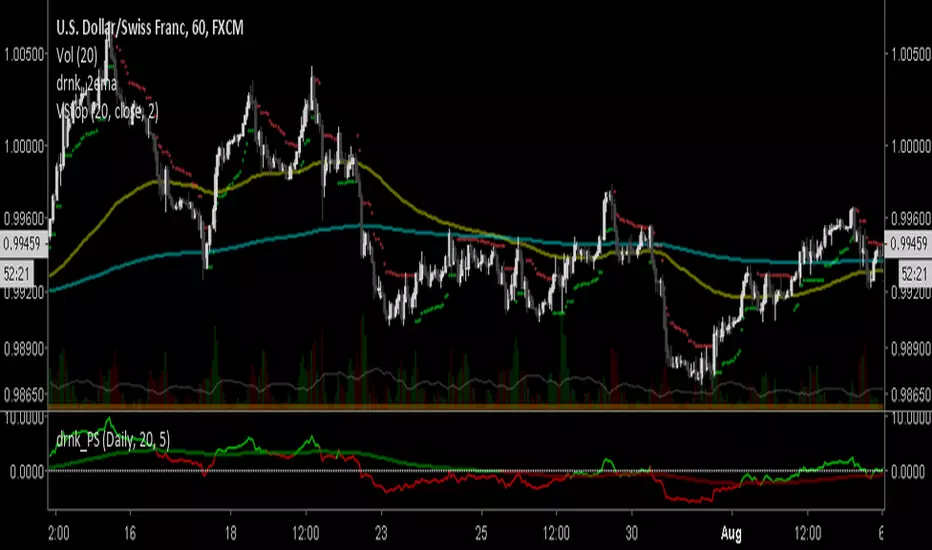Click the 12:00 label between 18 and 23
The image size is (932, 550).
click(306, 533)
